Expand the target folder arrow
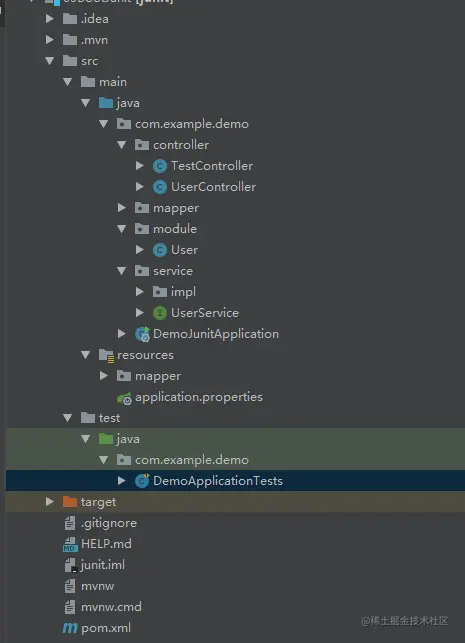465x643 pixels. (50, 502)
